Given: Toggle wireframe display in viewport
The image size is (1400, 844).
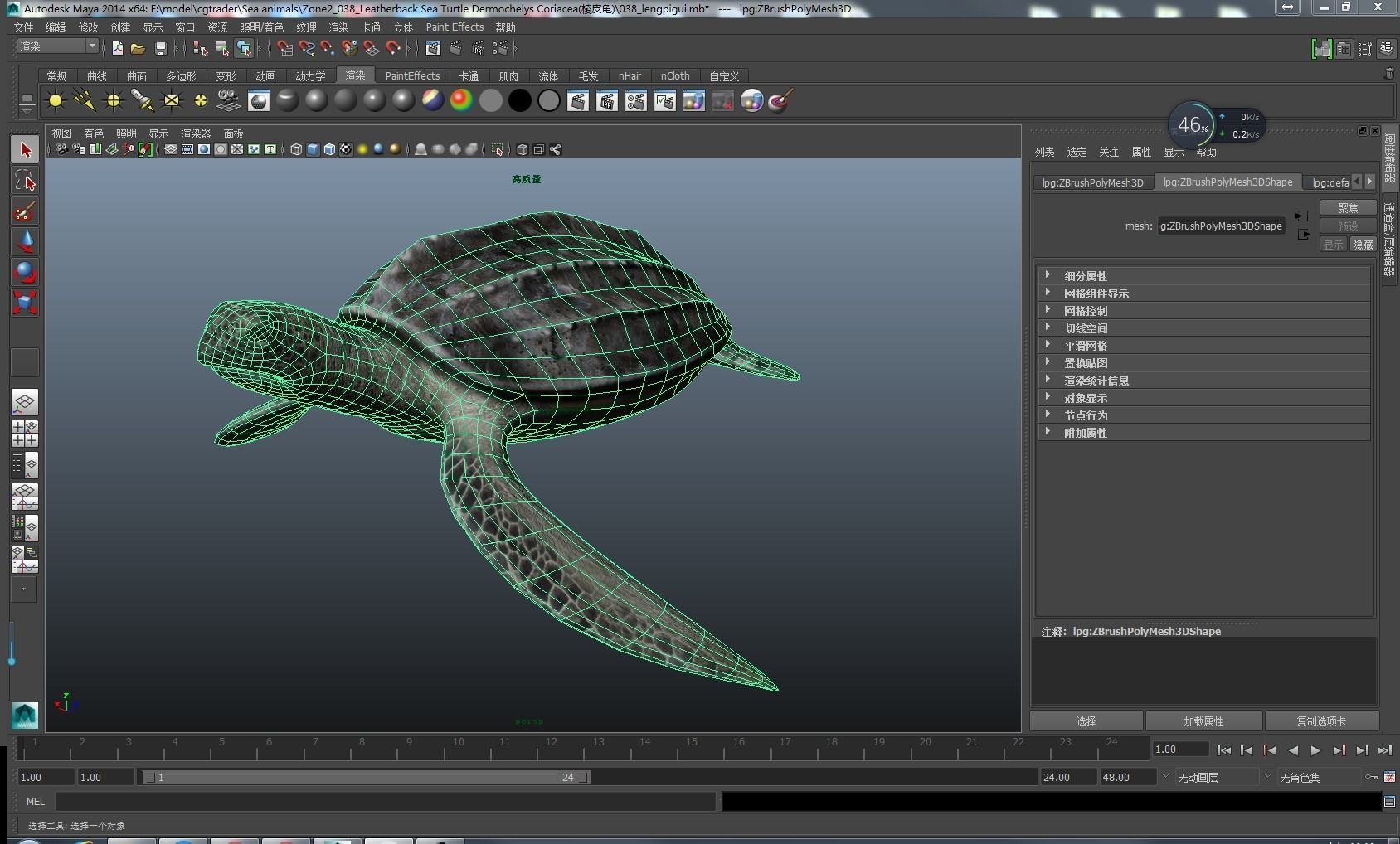Looking at the screenshot, I should (296, 149).
